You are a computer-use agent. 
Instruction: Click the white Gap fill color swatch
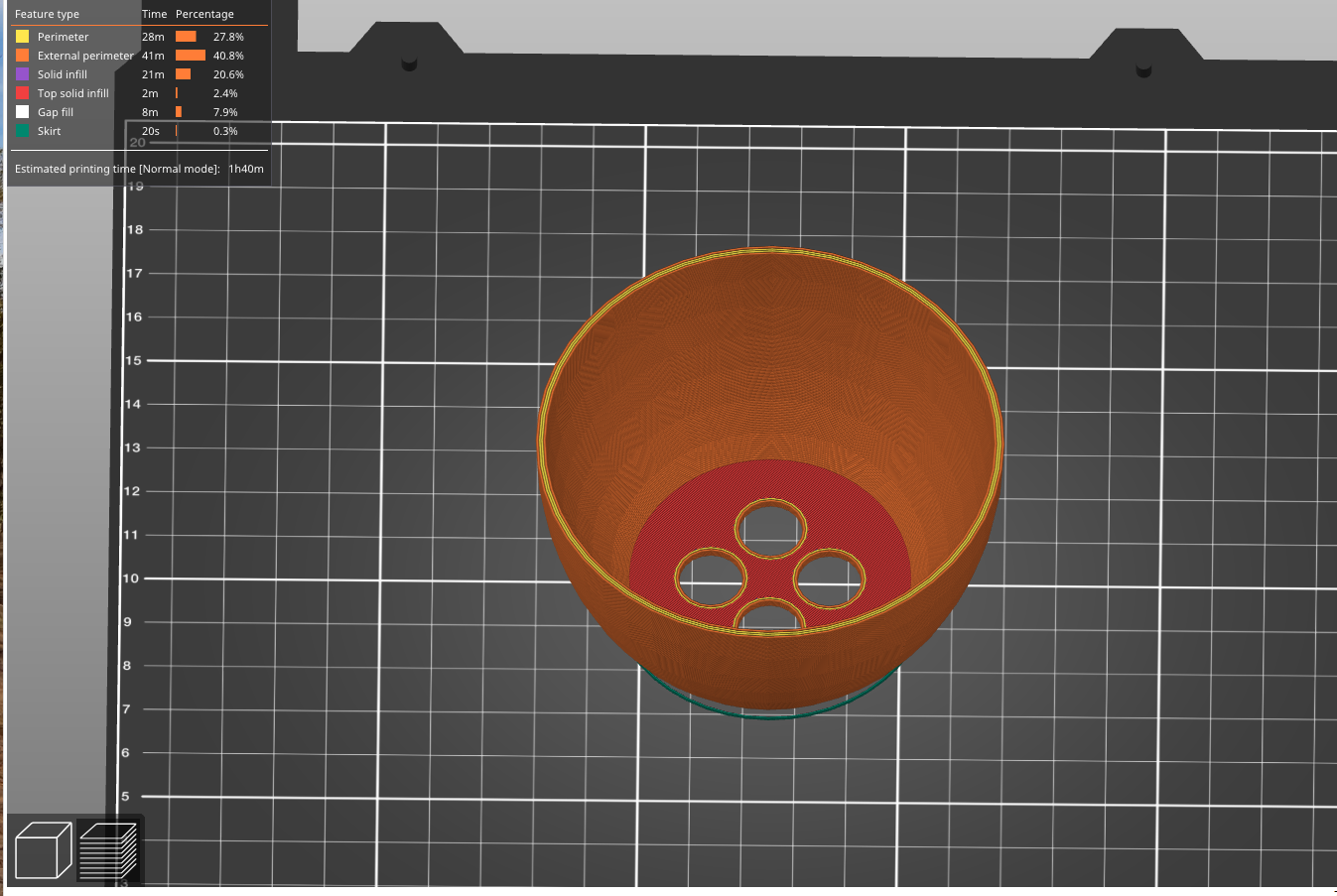(x=22, y=112)
